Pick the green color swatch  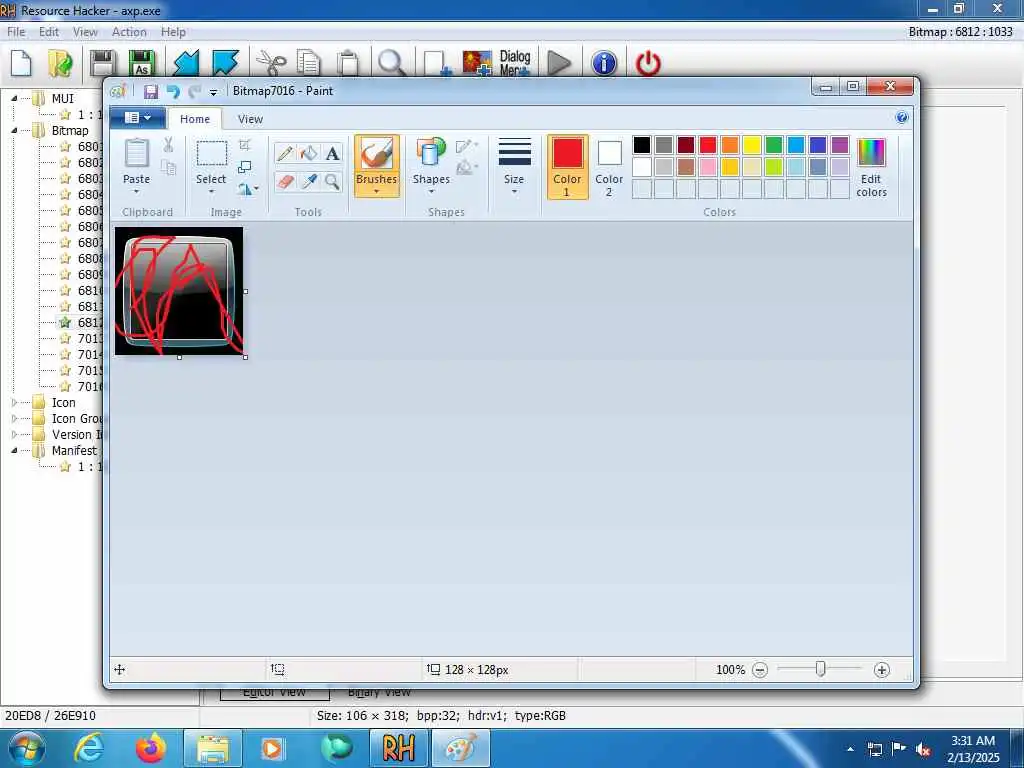point(774,145)
